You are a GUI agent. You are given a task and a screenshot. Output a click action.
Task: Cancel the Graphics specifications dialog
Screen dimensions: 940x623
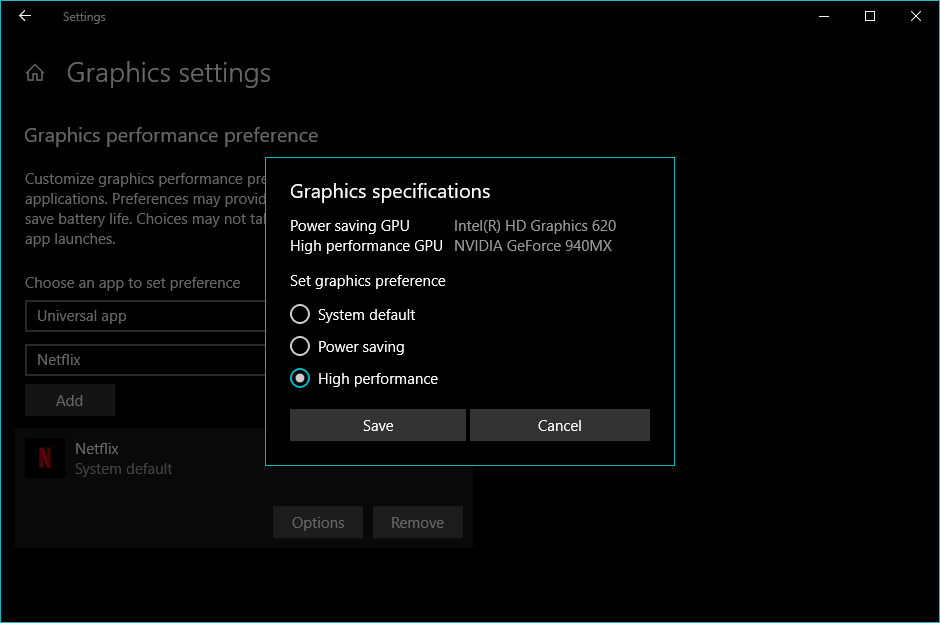coord(560,425)
